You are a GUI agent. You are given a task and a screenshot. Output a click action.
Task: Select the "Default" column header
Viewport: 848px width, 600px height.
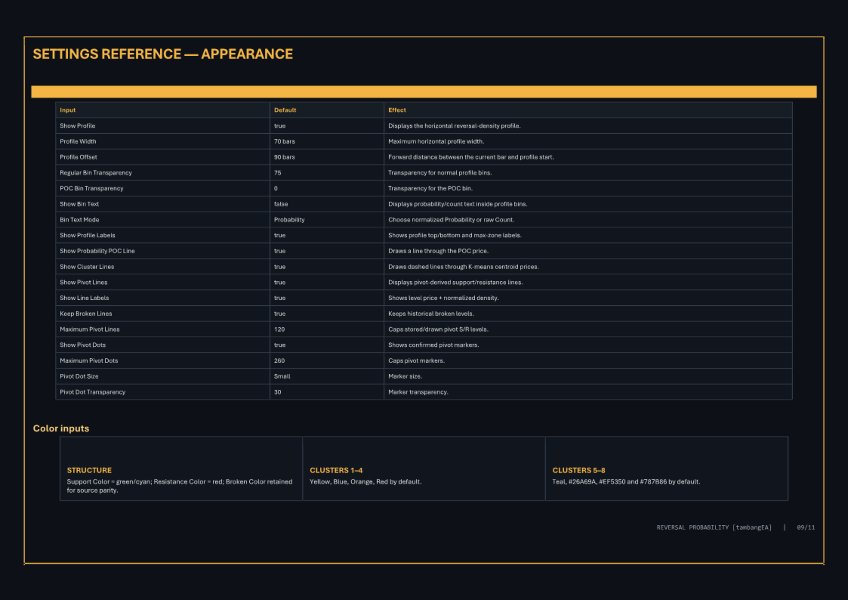(285, 110)
